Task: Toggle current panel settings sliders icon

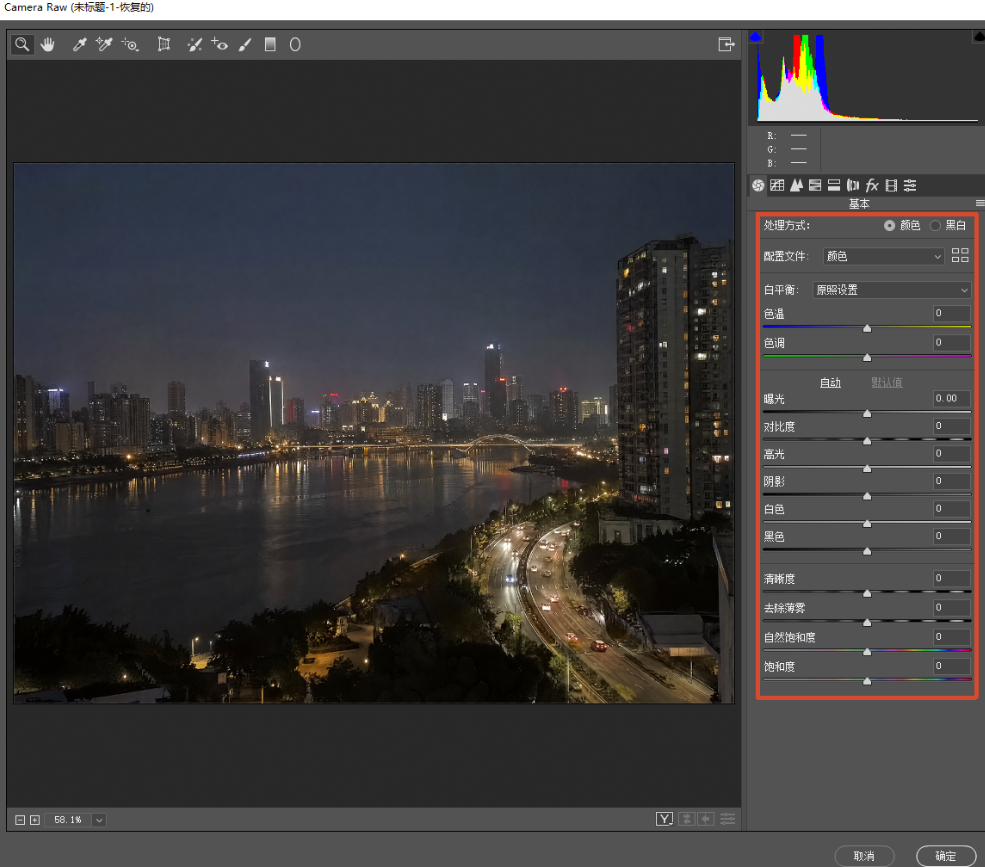Action: (727, 819)
